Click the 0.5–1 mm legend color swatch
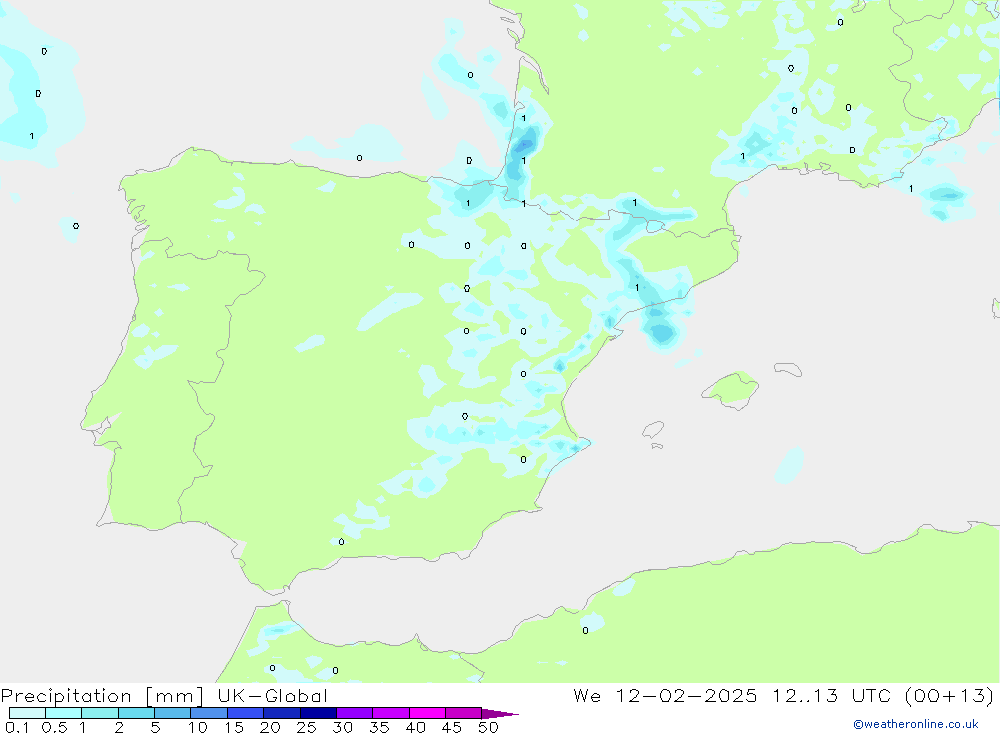 pyautogui.click(x=64, y=713)
